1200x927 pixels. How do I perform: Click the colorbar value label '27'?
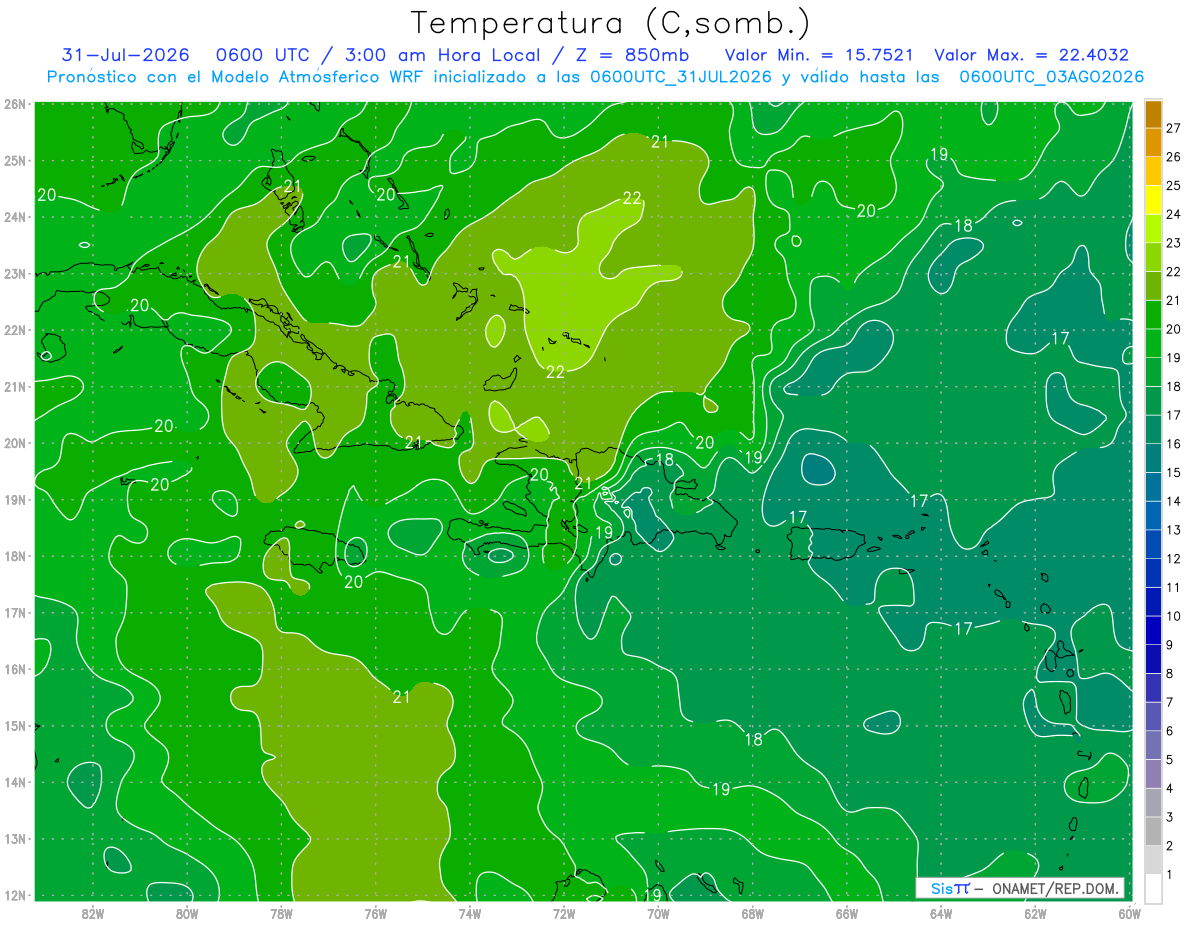(1173, 127)
